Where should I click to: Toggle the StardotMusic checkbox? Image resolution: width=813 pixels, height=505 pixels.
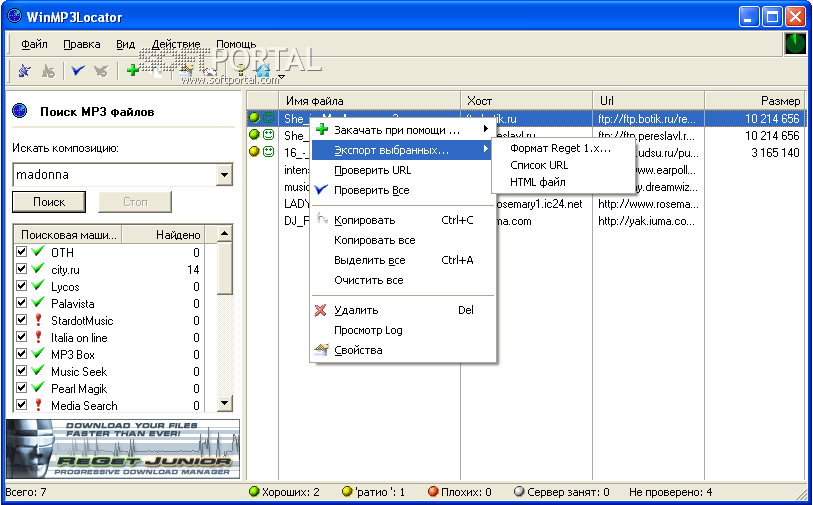coord(21,320)
